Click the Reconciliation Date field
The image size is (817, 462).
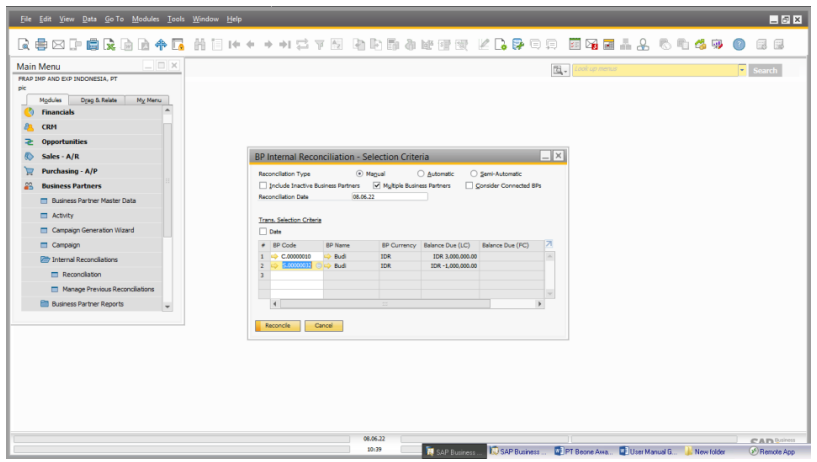[x=389, y=197]
